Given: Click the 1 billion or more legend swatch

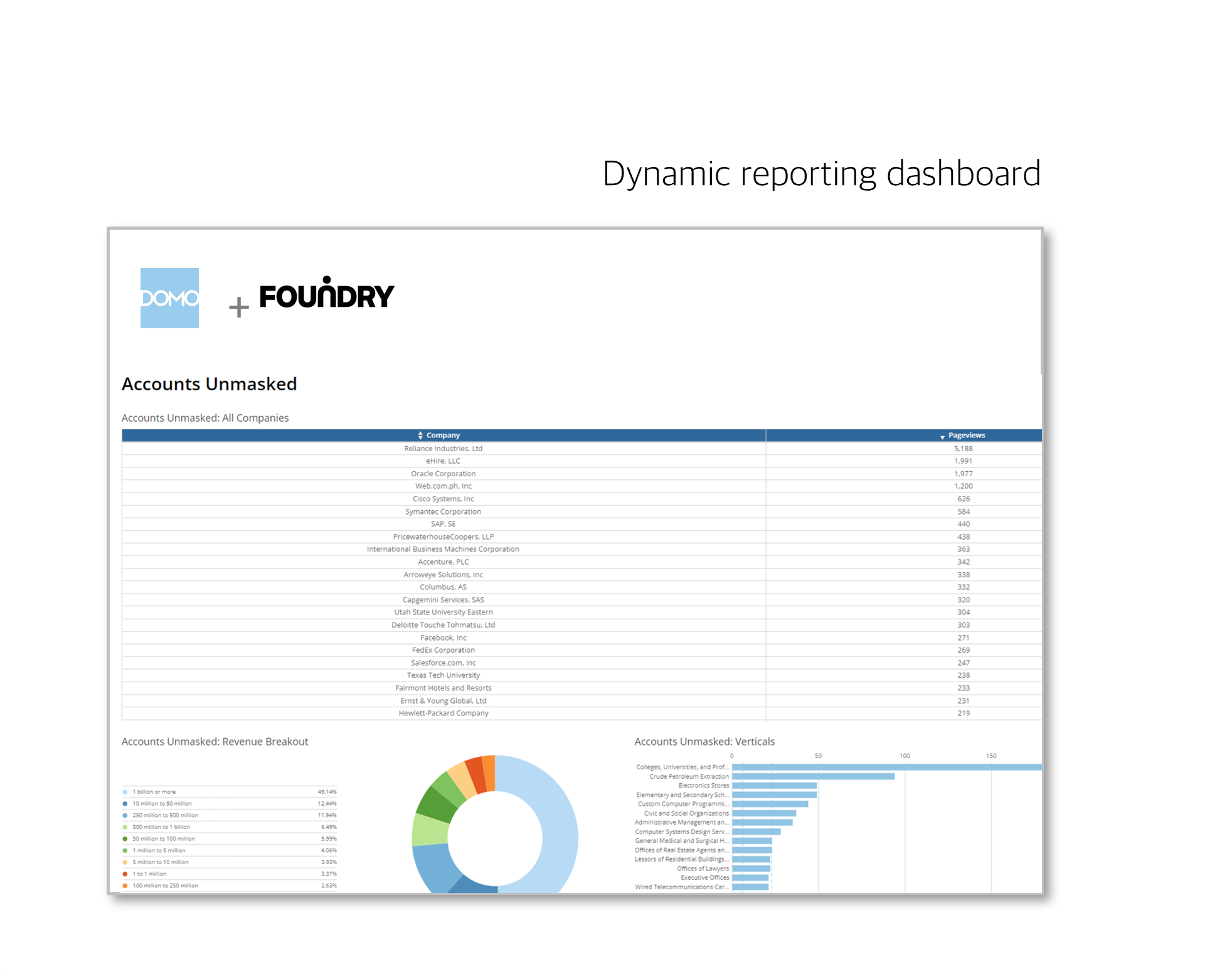Looking at the screenshot, I should (125, 792).
